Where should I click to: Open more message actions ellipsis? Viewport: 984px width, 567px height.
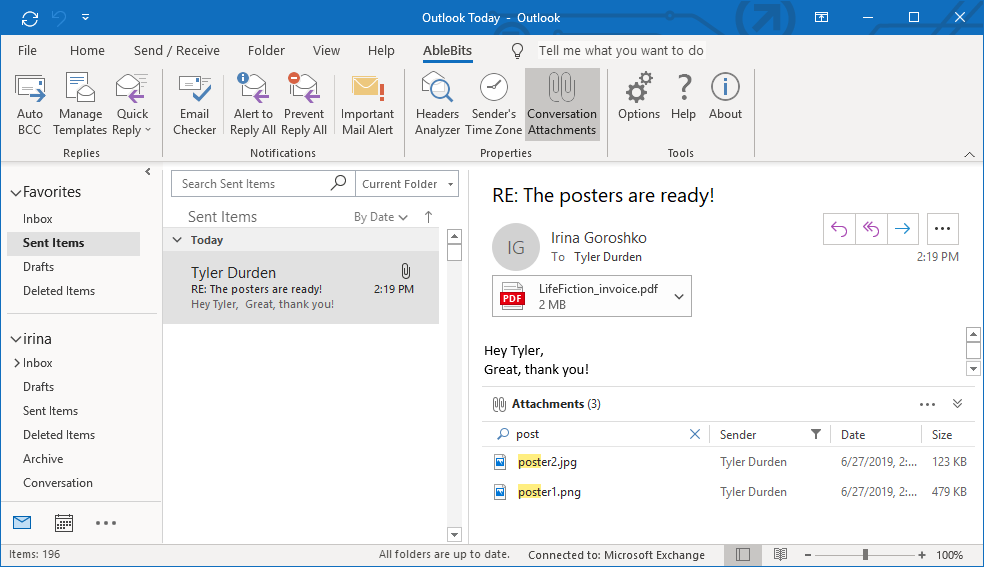pyautogui.click(x=942, y=229)
